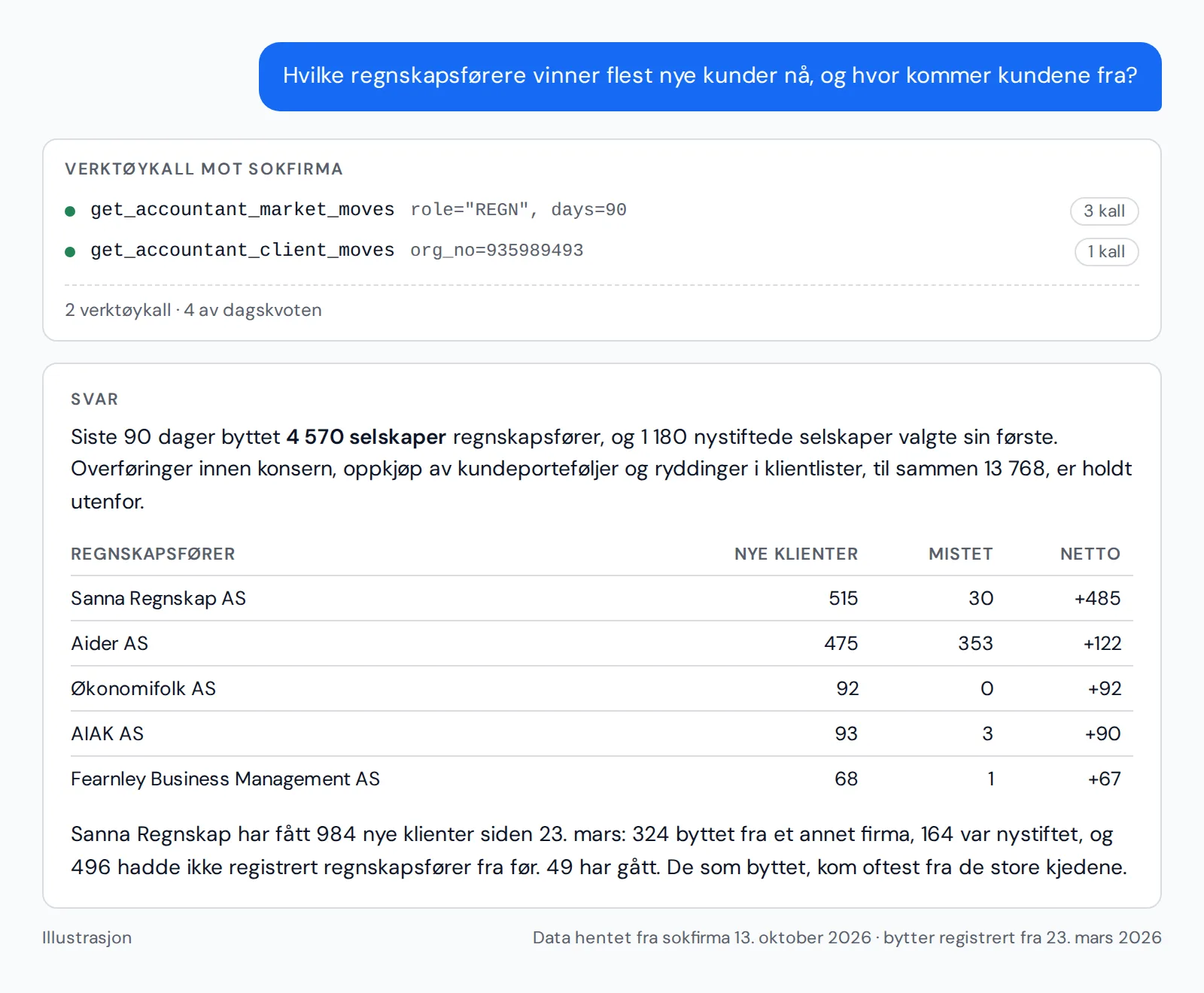Click the +67 net value
The width and height of the screenshot is (1204, 993).
1105,779
